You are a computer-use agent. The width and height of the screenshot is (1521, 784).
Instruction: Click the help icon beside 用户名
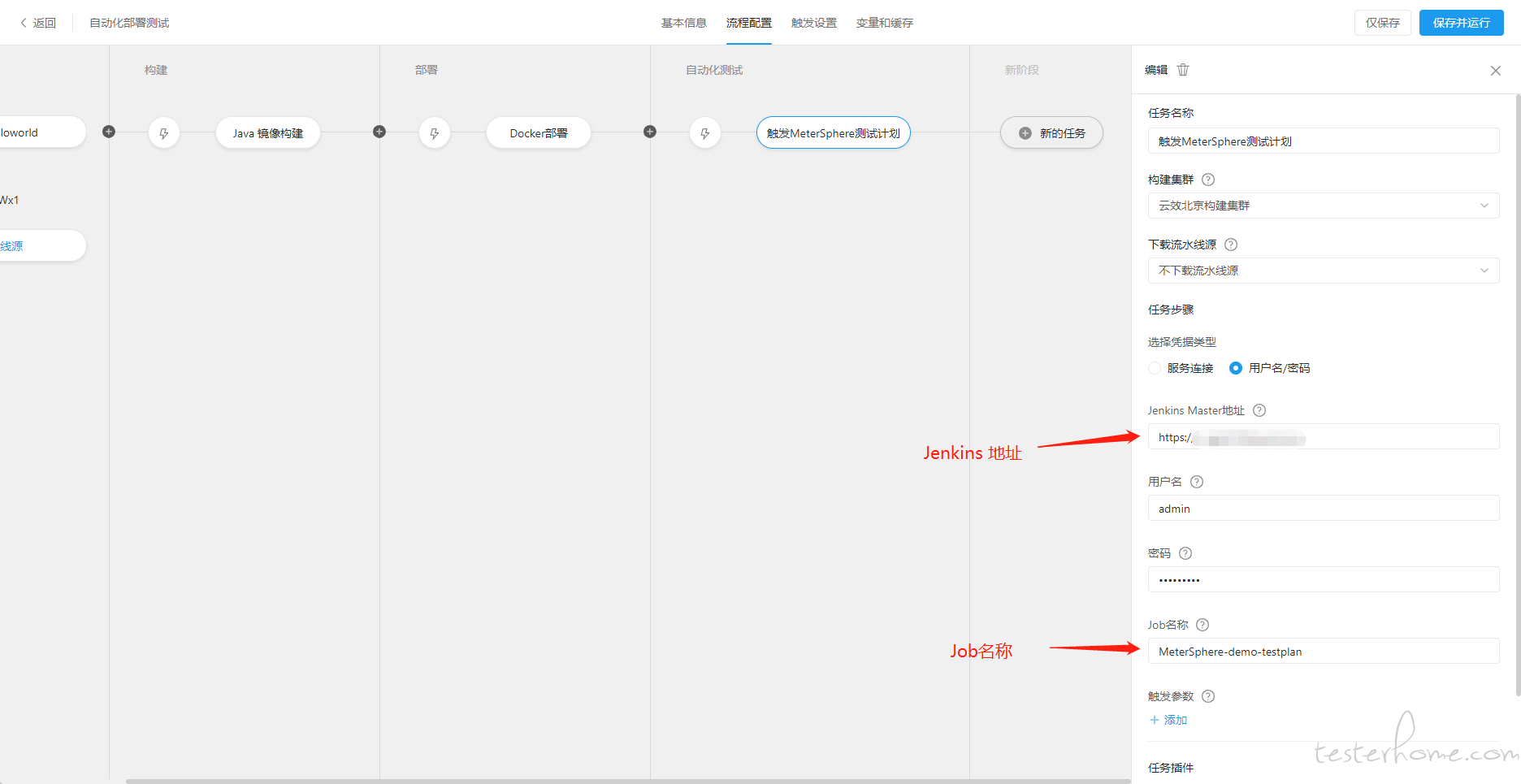(1197, 482)
